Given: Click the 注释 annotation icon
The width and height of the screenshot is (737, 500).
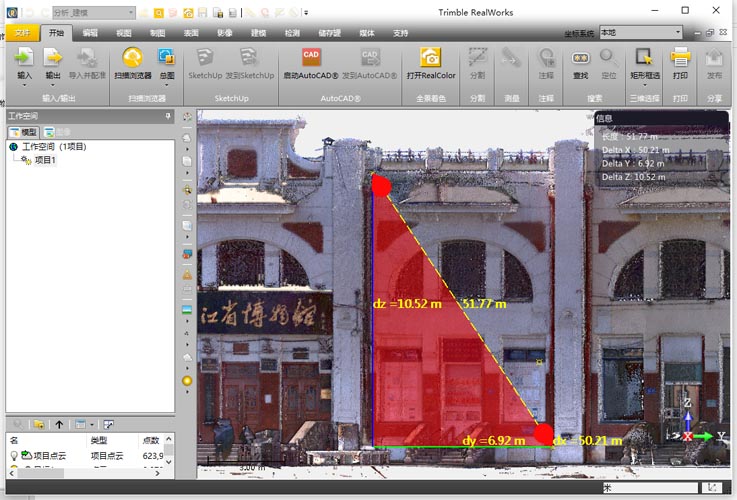Looking at the screenshot, I should point(546,57).
